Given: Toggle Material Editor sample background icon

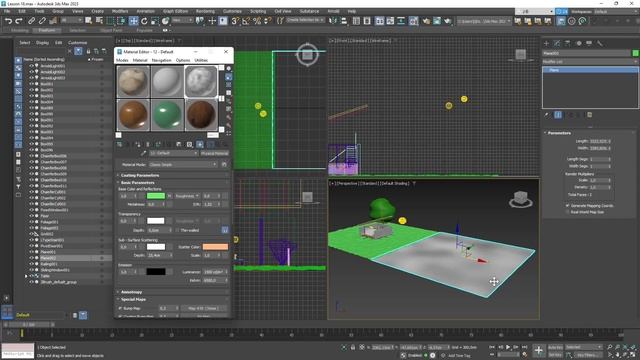Looking at the screenshot, I should coord(229,85).
